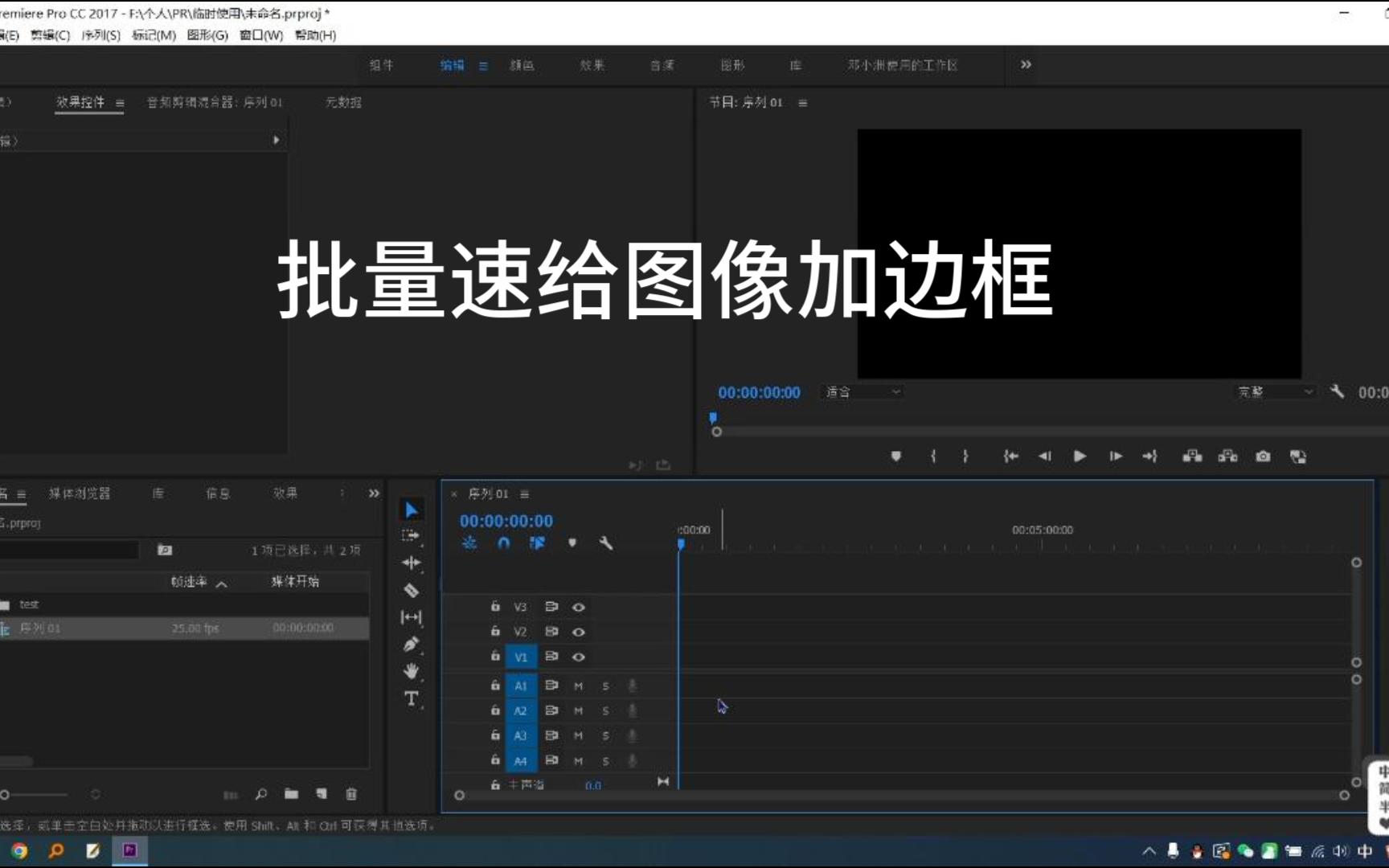Viewport: 1389px width, 868px height.
Task: Open the timeline settings wrench icon
Action: [607, 543]
